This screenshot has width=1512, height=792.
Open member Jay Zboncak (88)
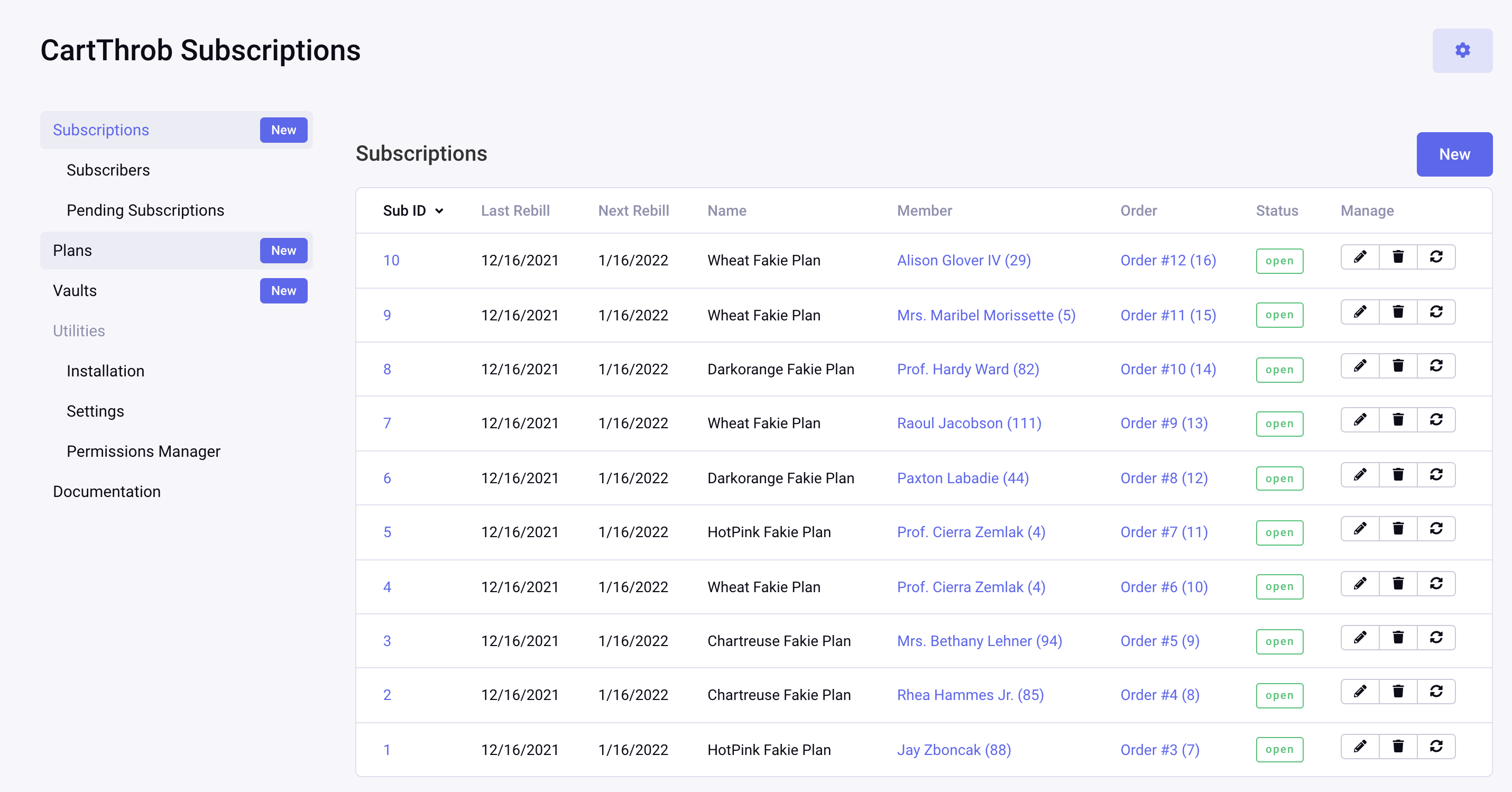point(953,750)
